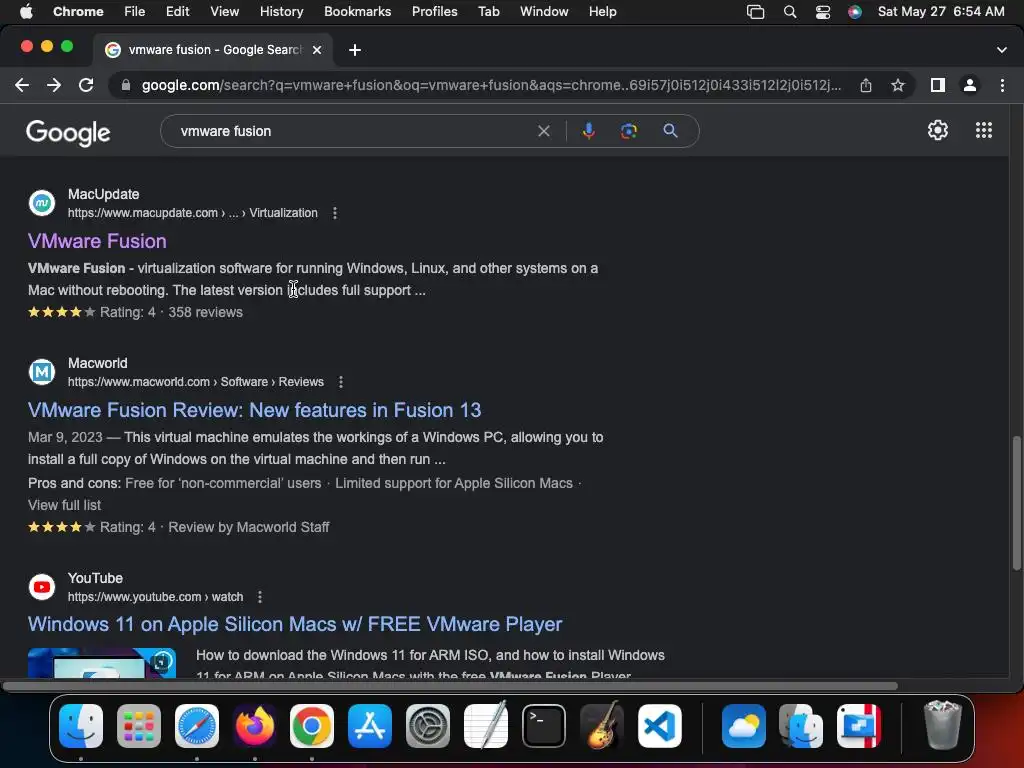This screenshot has width=1024, height=768.
Task: Open System Settings from the Dock
Action: pyautogui.click(x=428, y=726)
